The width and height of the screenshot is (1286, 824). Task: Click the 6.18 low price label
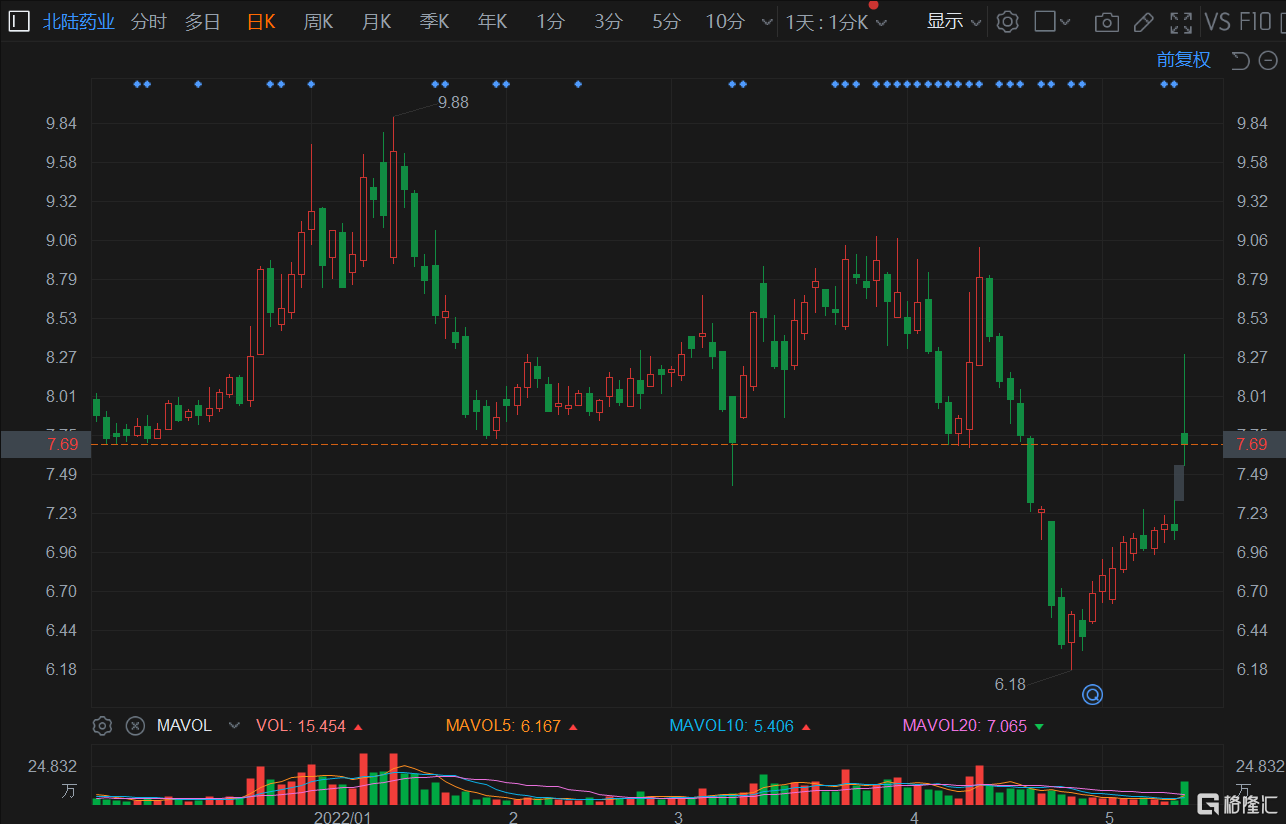[1010, 685]
